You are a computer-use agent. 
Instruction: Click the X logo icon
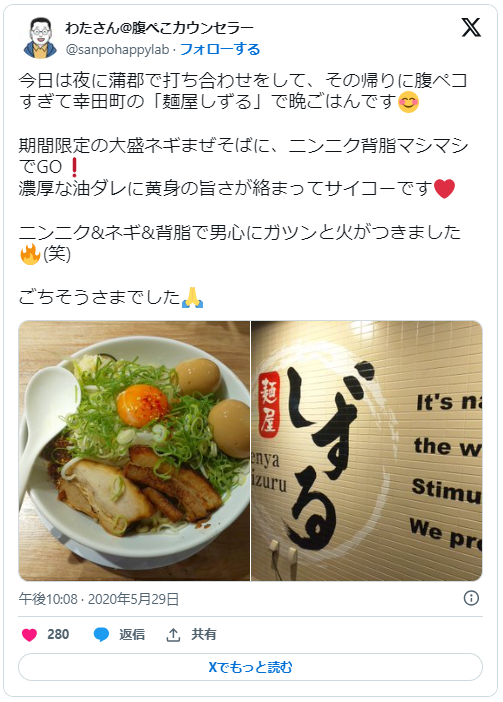(471, 28)
